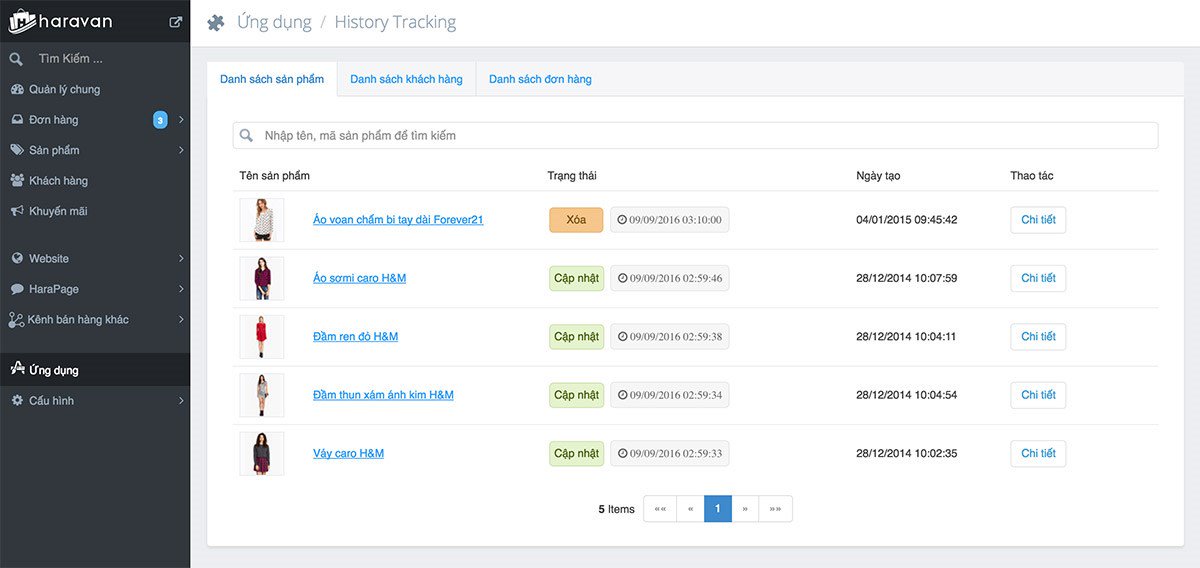This screenshot has width=1200, height=568.
Task: Click timestamp 09/09/2016 02:59:38
Action: pyautogui.click(x=670, y=336)
